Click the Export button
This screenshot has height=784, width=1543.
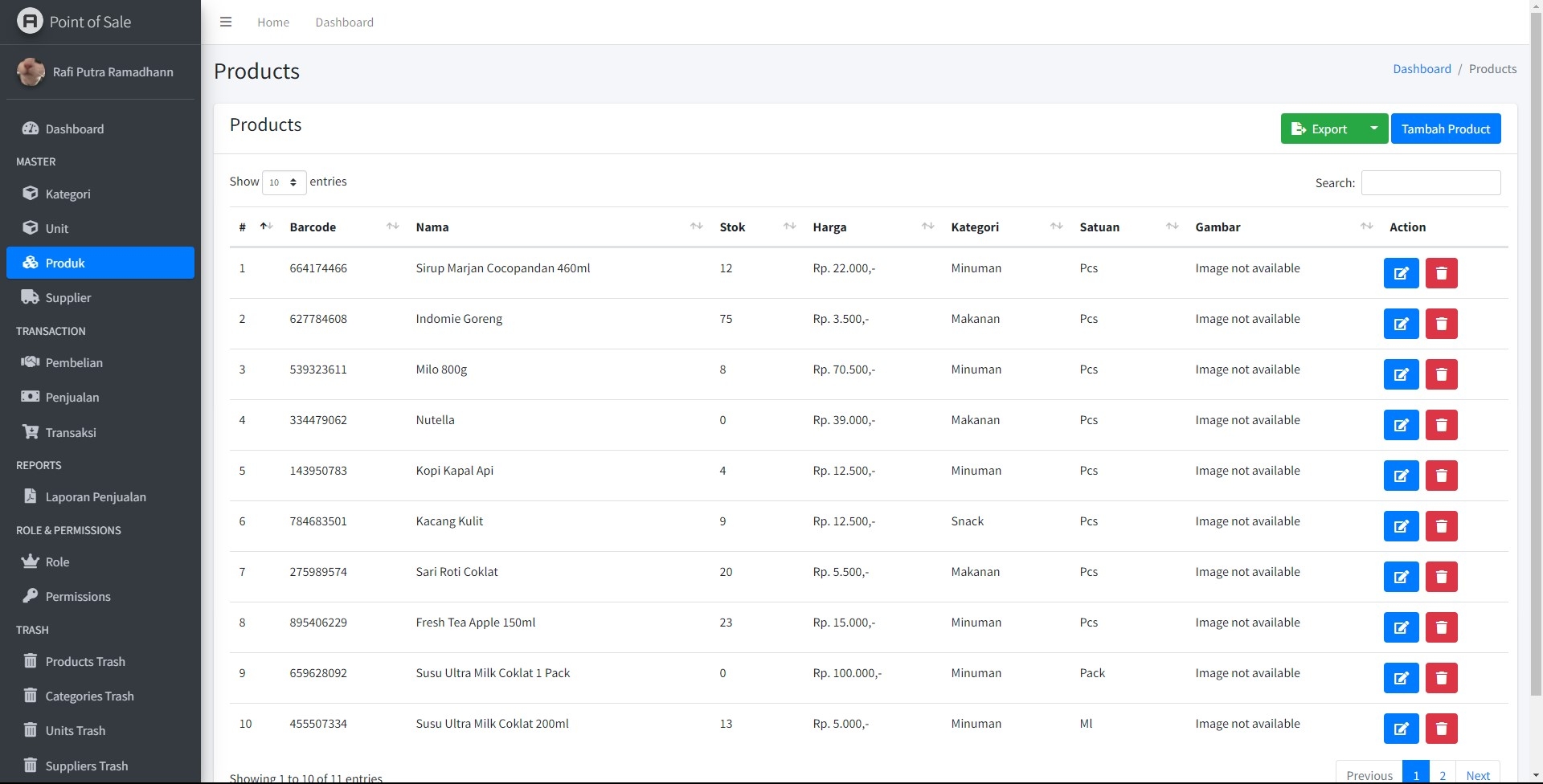[x=1320, y=129]
